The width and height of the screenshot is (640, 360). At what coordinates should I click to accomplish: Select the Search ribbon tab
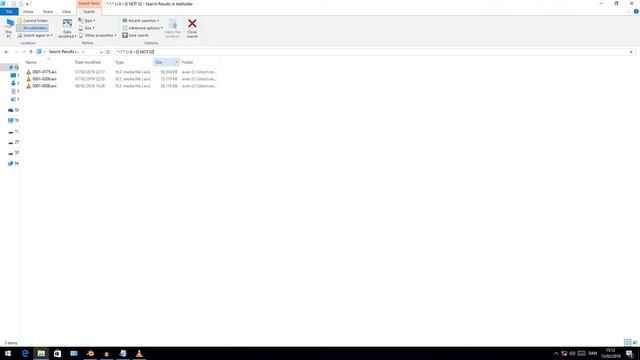point(89,11)
